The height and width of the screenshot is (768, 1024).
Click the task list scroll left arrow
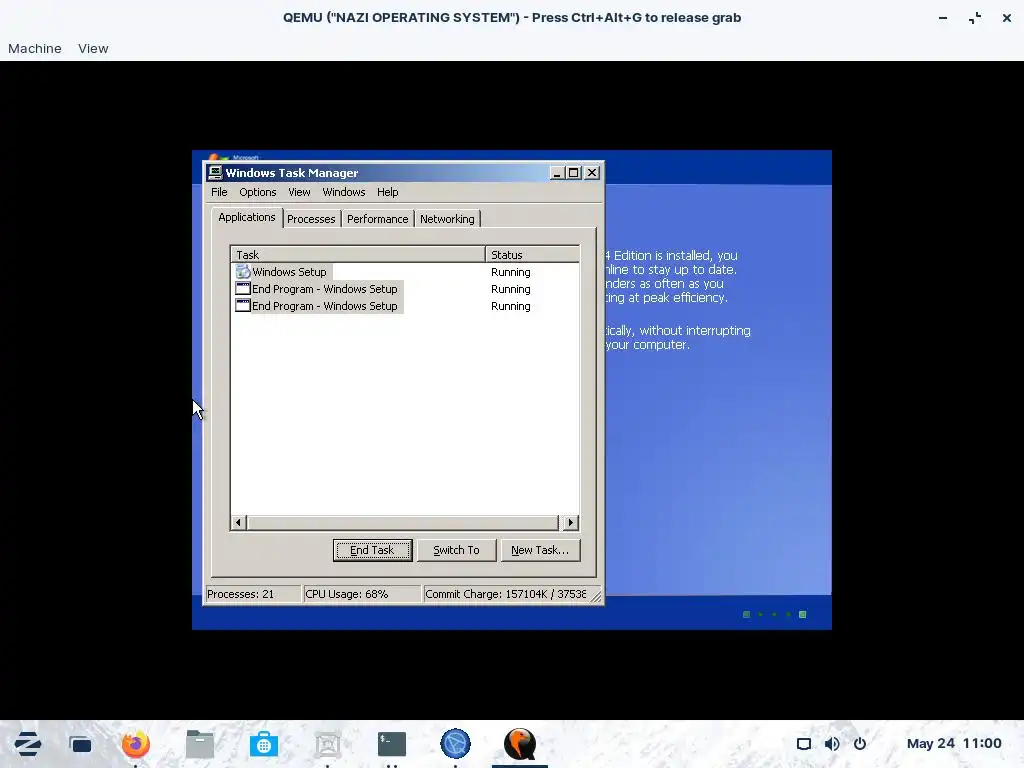click(238, 522)
